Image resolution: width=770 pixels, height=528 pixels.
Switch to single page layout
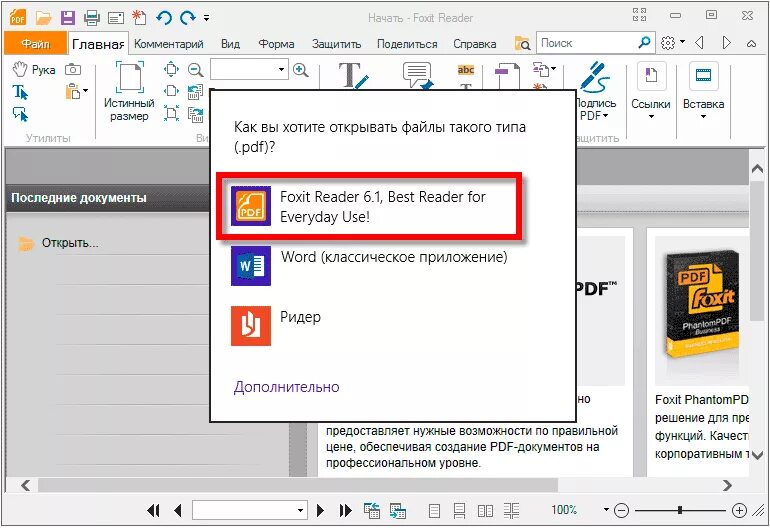pyautogui.click(x=434, y=511)
